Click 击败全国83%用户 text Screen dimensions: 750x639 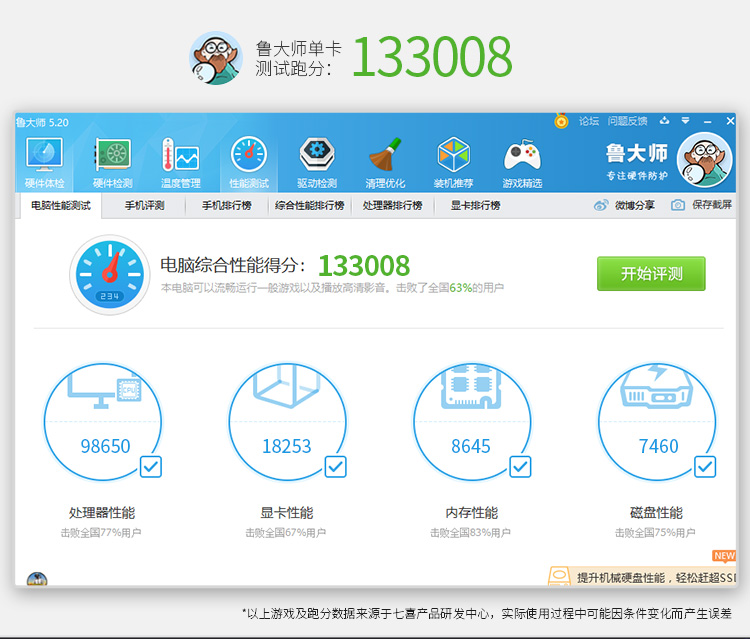(470, 533)
